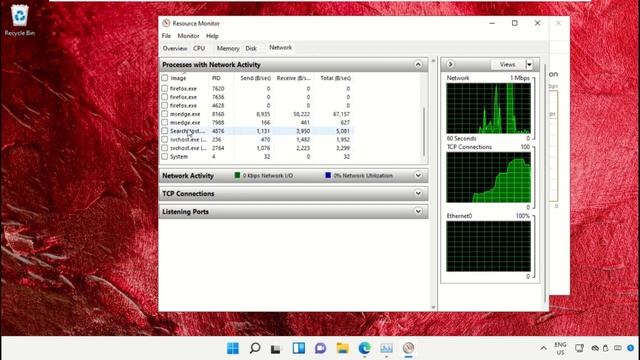Switch to Disk tab
Image resolution: width=640 pixels, height=360 pixels.
click(251, 48)
